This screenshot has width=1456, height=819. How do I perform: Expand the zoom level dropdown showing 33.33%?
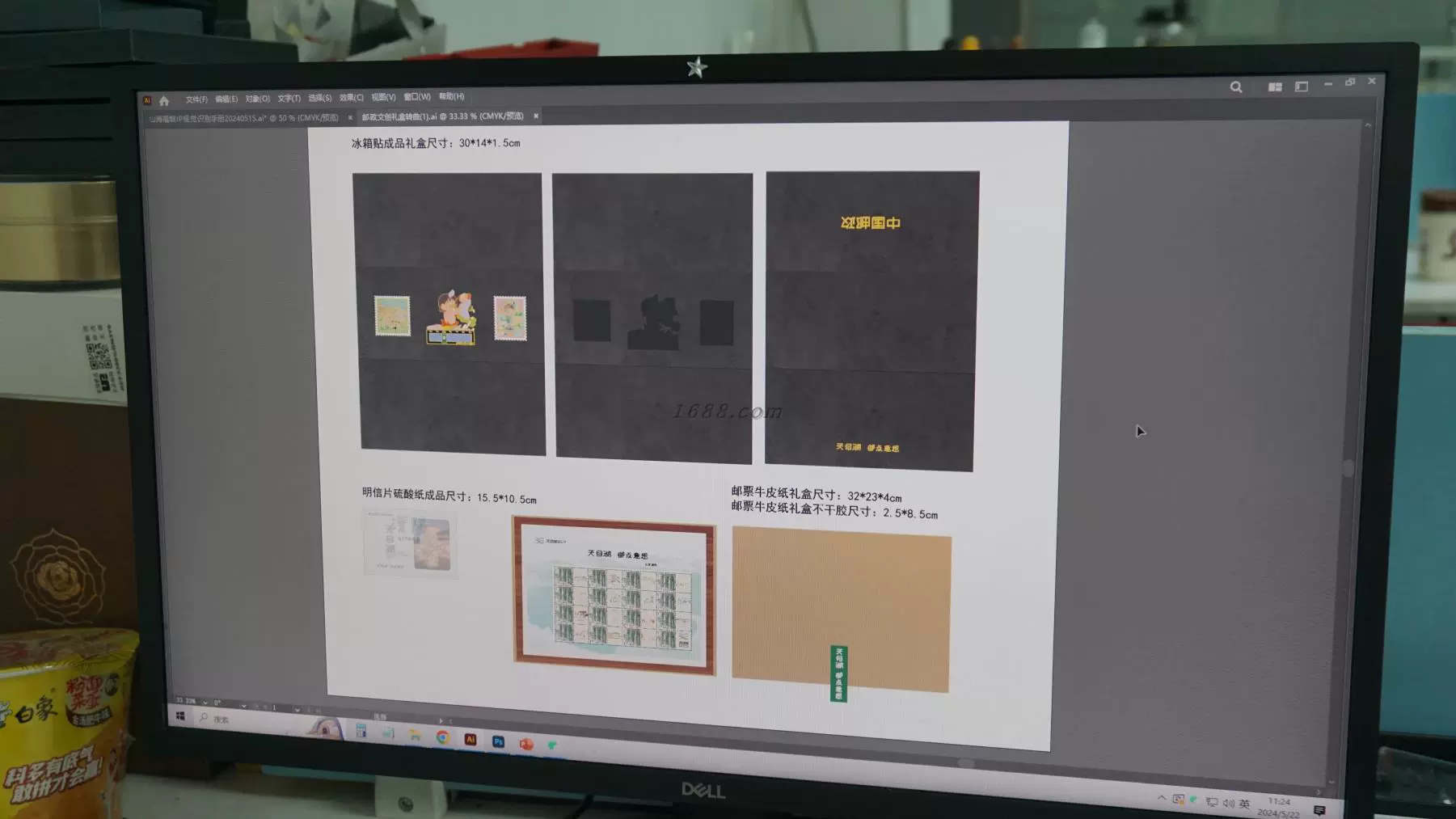205,703
